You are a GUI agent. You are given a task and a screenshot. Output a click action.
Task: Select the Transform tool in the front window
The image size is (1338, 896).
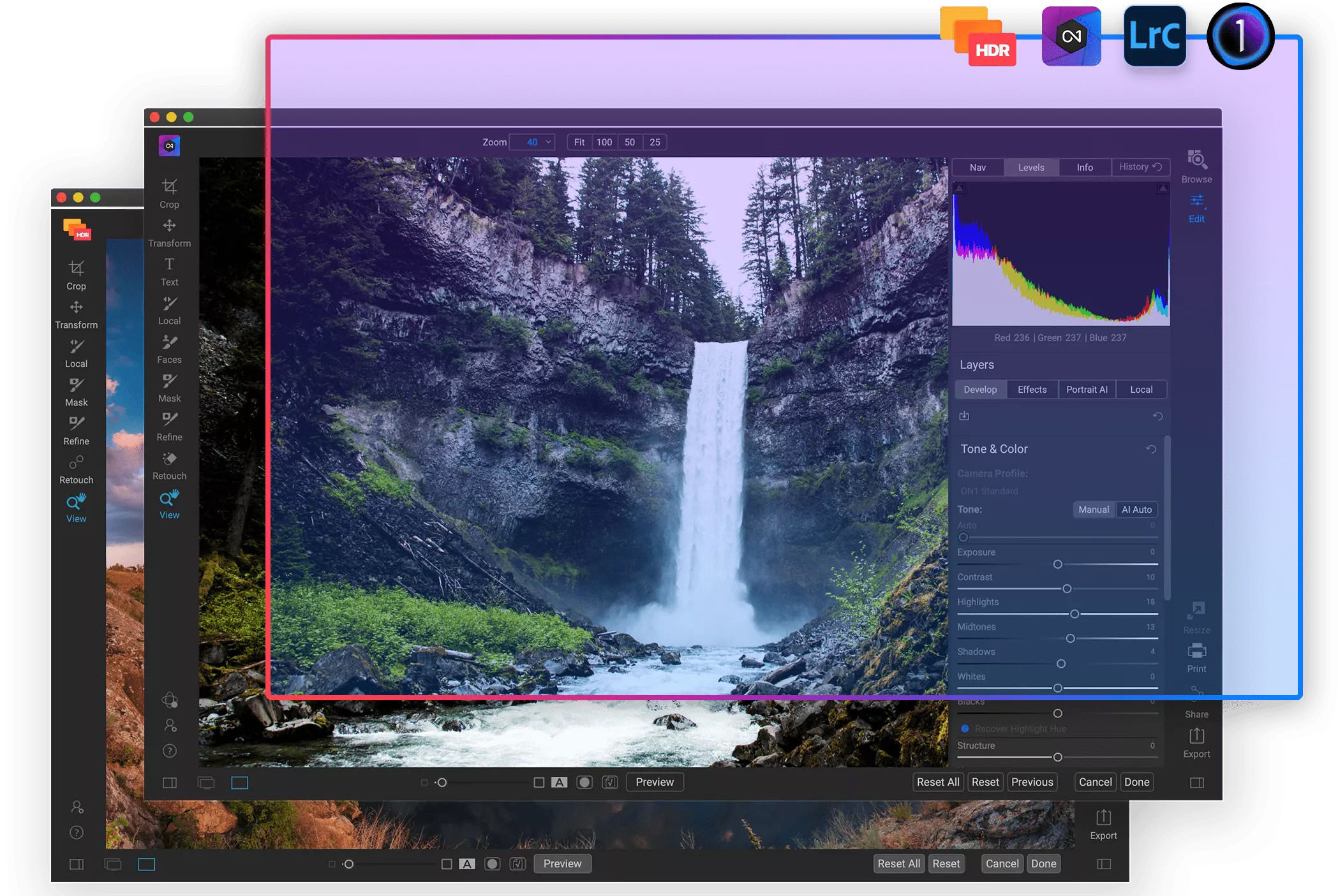pyautogui.click(x=169, y=233)
